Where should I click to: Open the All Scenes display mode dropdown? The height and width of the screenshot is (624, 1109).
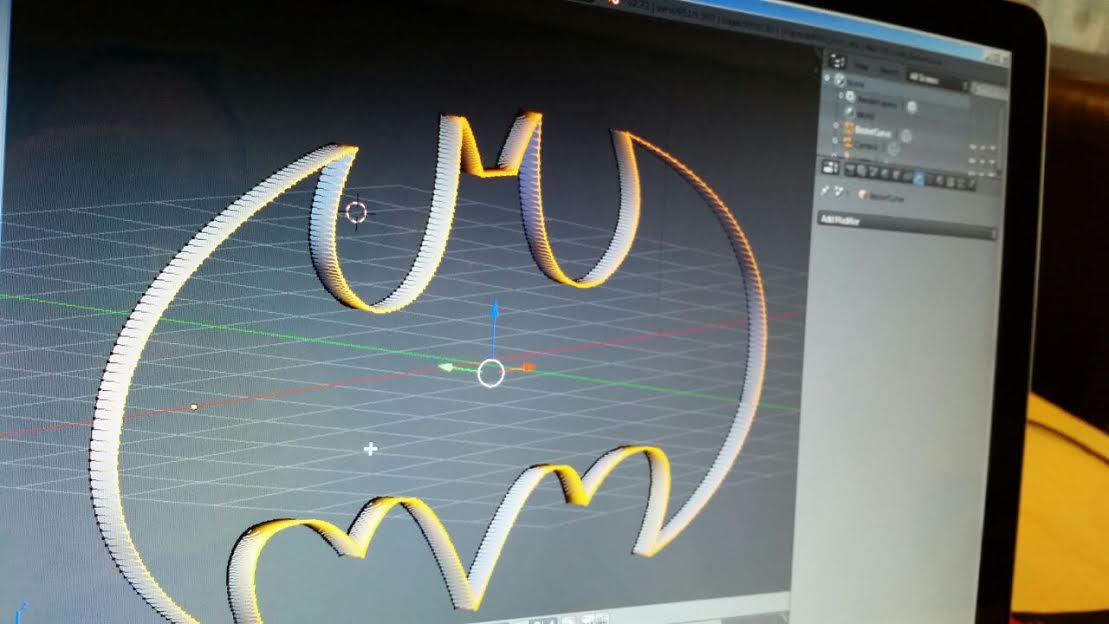click(936, 80)
